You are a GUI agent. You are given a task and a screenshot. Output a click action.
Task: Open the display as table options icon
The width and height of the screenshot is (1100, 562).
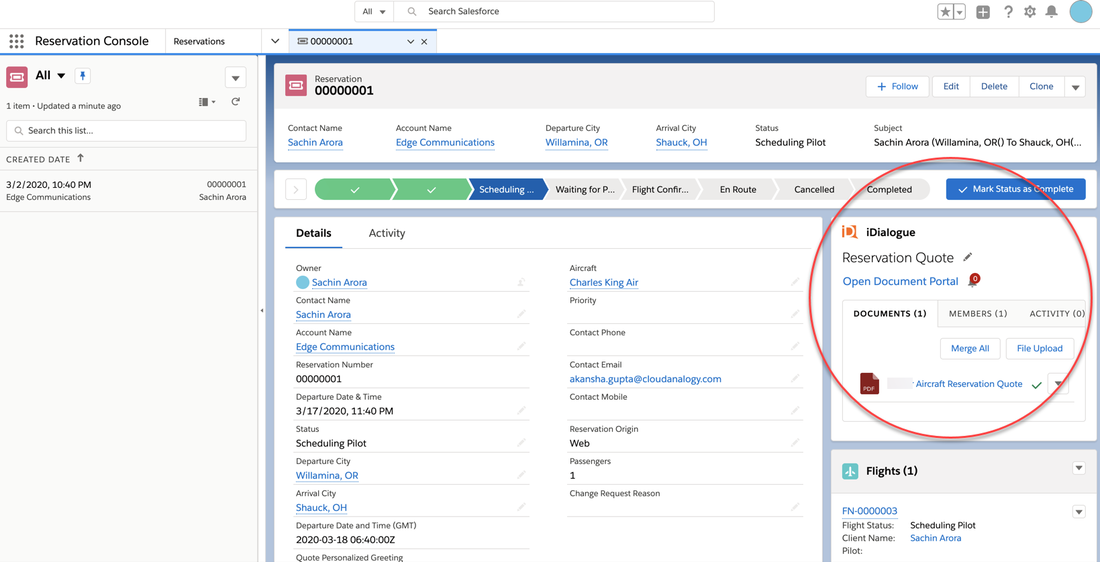coord(207,102)
